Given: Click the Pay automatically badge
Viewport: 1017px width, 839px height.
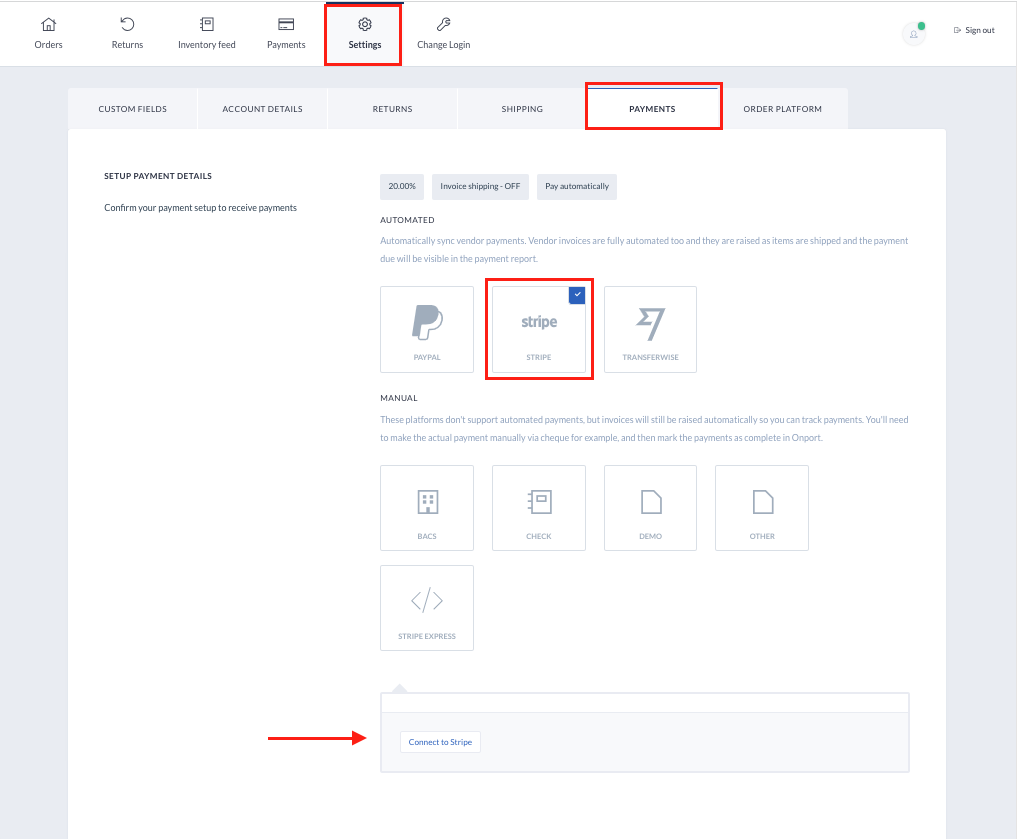Looking at the screenshot, I should pyautogui.click(x=577, y=187).
